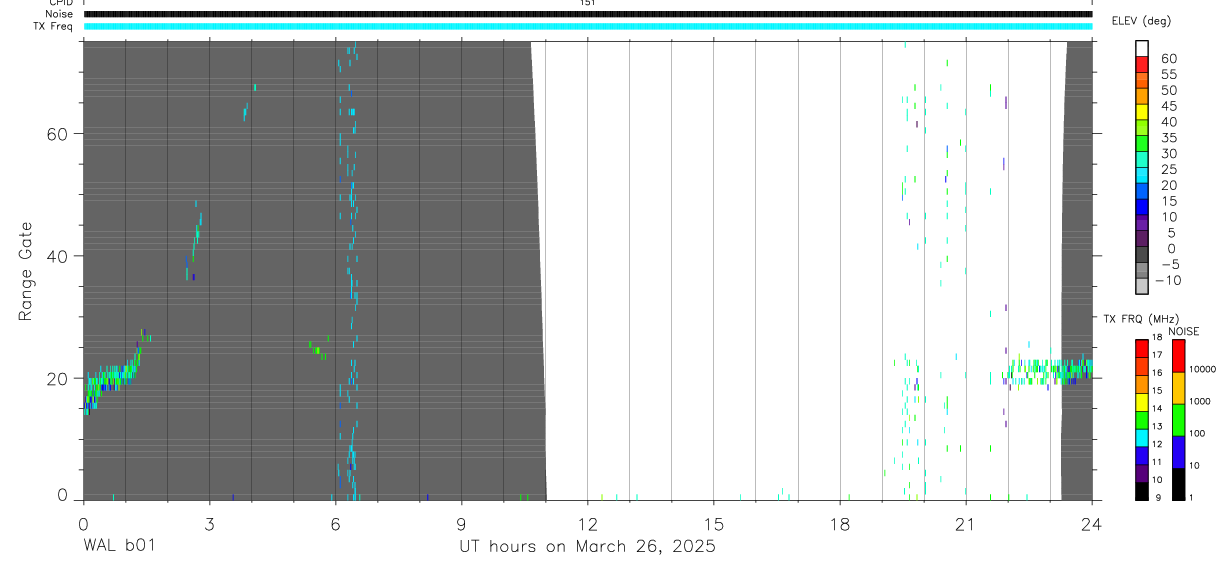The width and height of the screenshot is (1228, 567).
Task: Click the 'TX Freq' row label at top left
Action: coord(54,26)
